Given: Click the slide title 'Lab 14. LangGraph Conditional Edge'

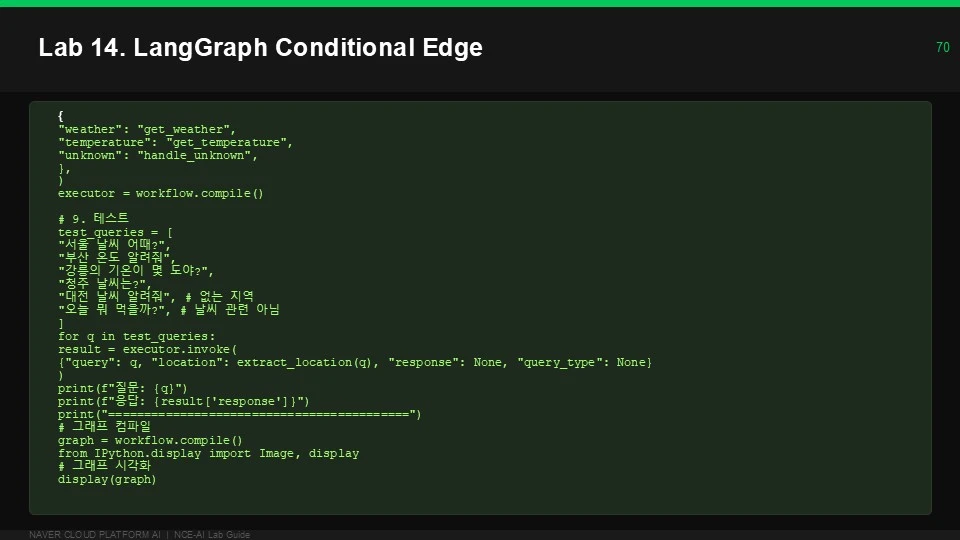Looking at the screenshot, I should (x=260, y=48).
